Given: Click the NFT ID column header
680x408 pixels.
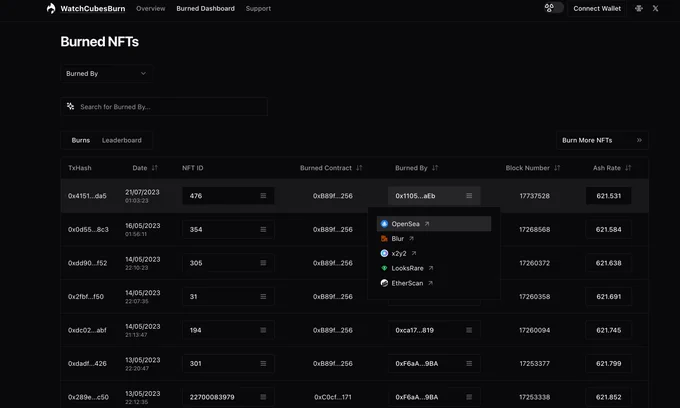Looking at the screenshot, I should click(193, 168).
